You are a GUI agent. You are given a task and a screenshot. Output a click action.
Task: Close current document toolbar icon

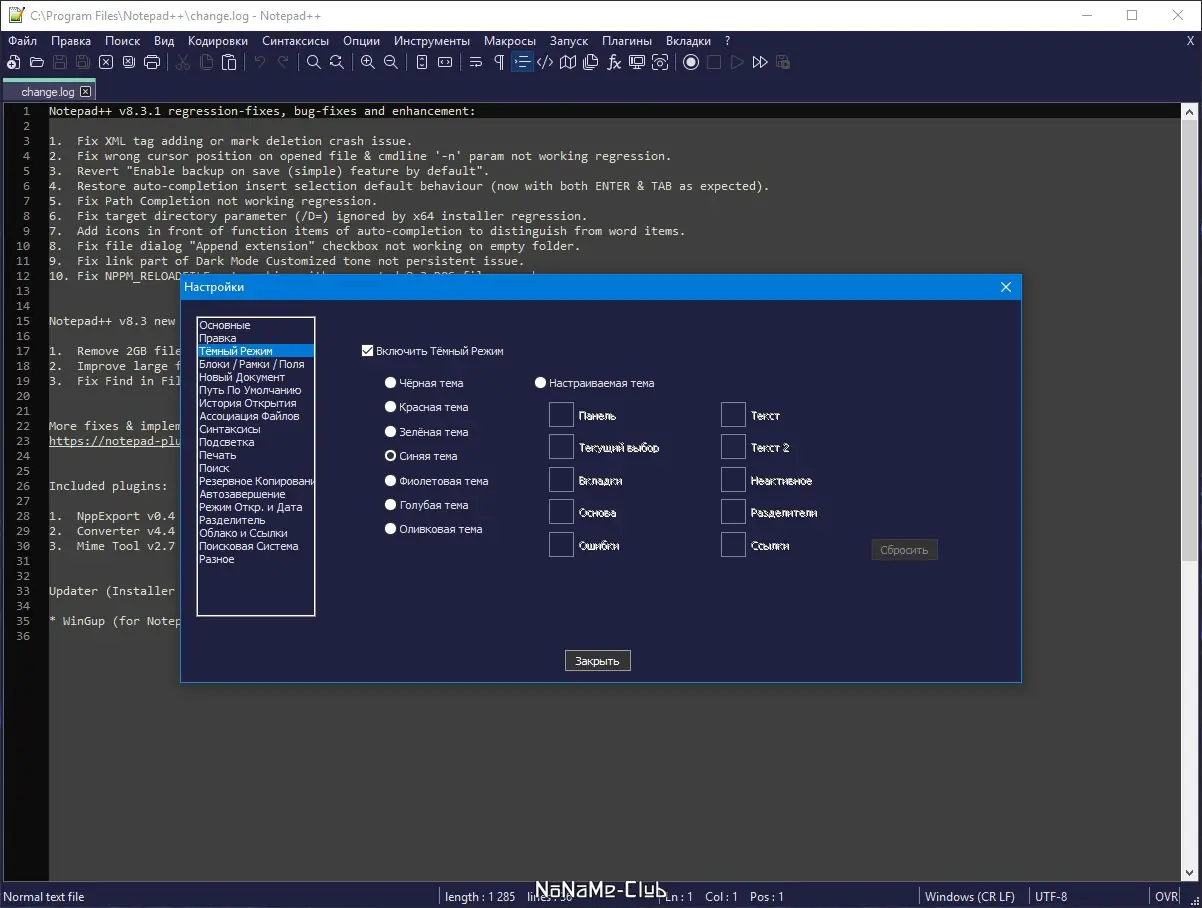106,62
